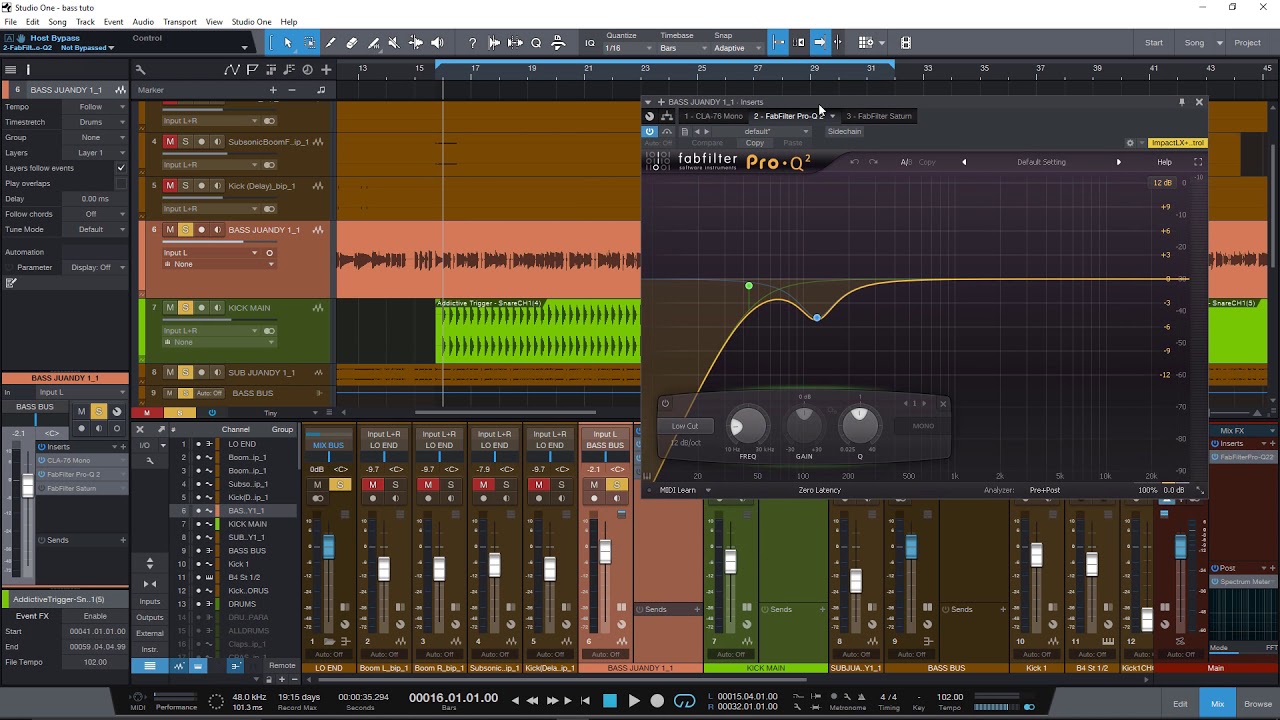Viewport: 1280px width, 720px height.
Task: Pick the Paint (pencil) tool
Action: (330, 43)
